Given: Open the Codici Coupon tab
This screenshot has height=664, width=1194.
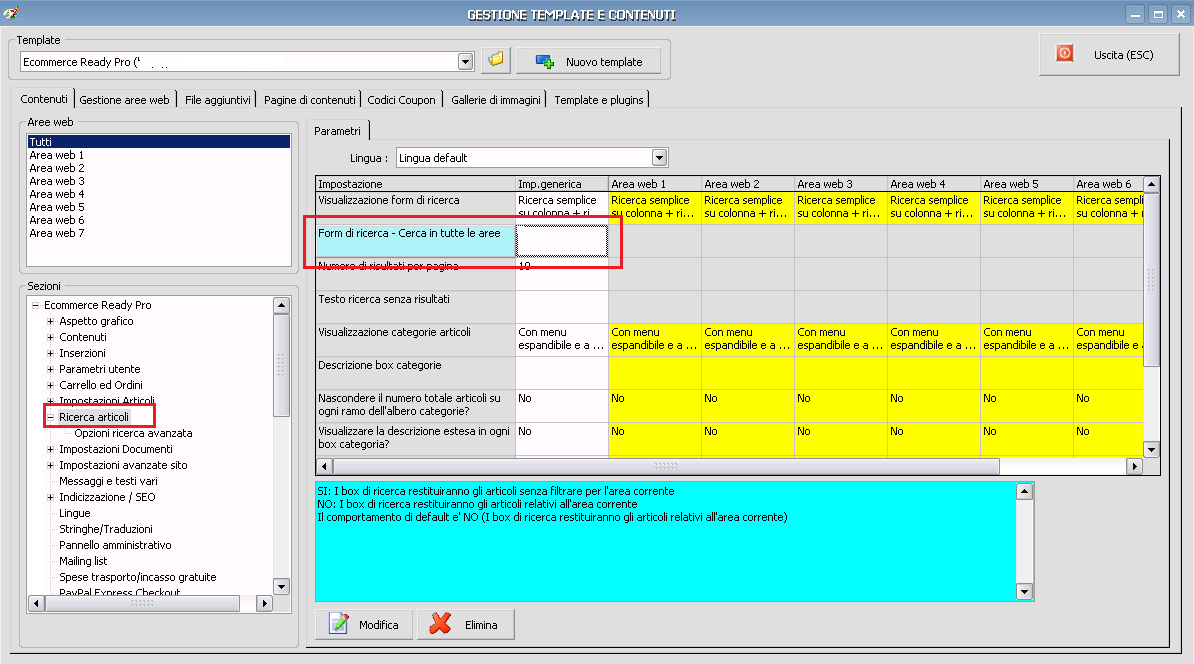Looking at the screenshot, I should 401,100.
